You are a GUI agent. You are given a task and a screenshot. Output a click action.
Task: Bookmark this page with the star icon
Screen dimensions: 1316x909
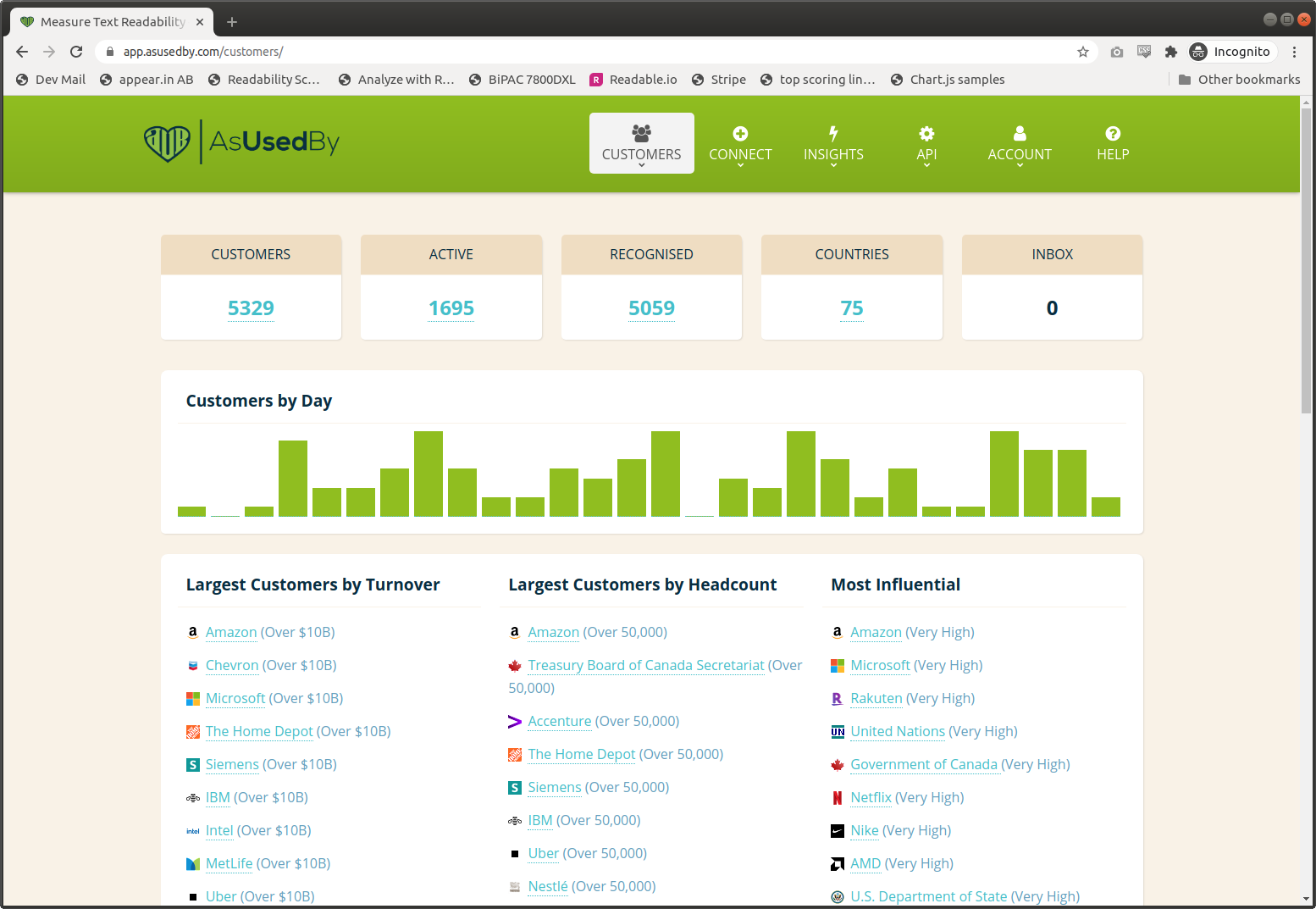click(1082, 52)
